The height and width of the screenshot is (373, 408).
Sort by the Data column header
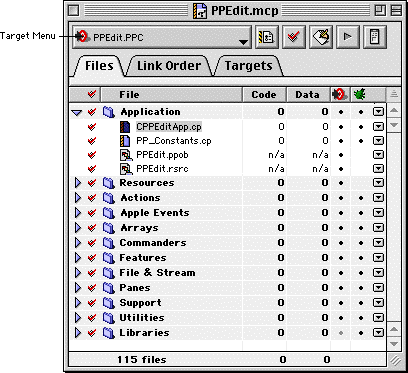point(308,95)
